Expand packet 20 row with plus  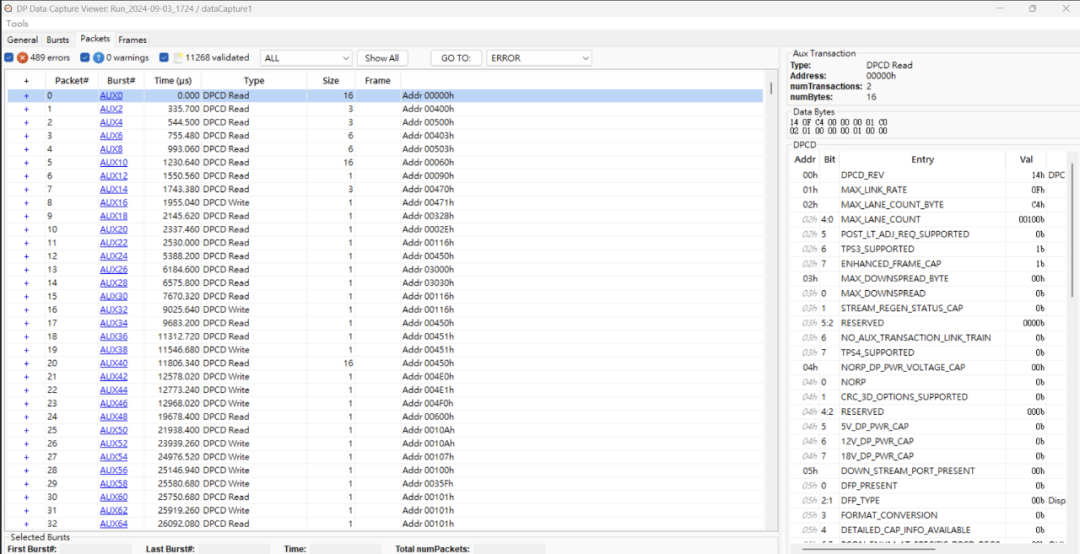pyautogui.click(x=26, y=363)
